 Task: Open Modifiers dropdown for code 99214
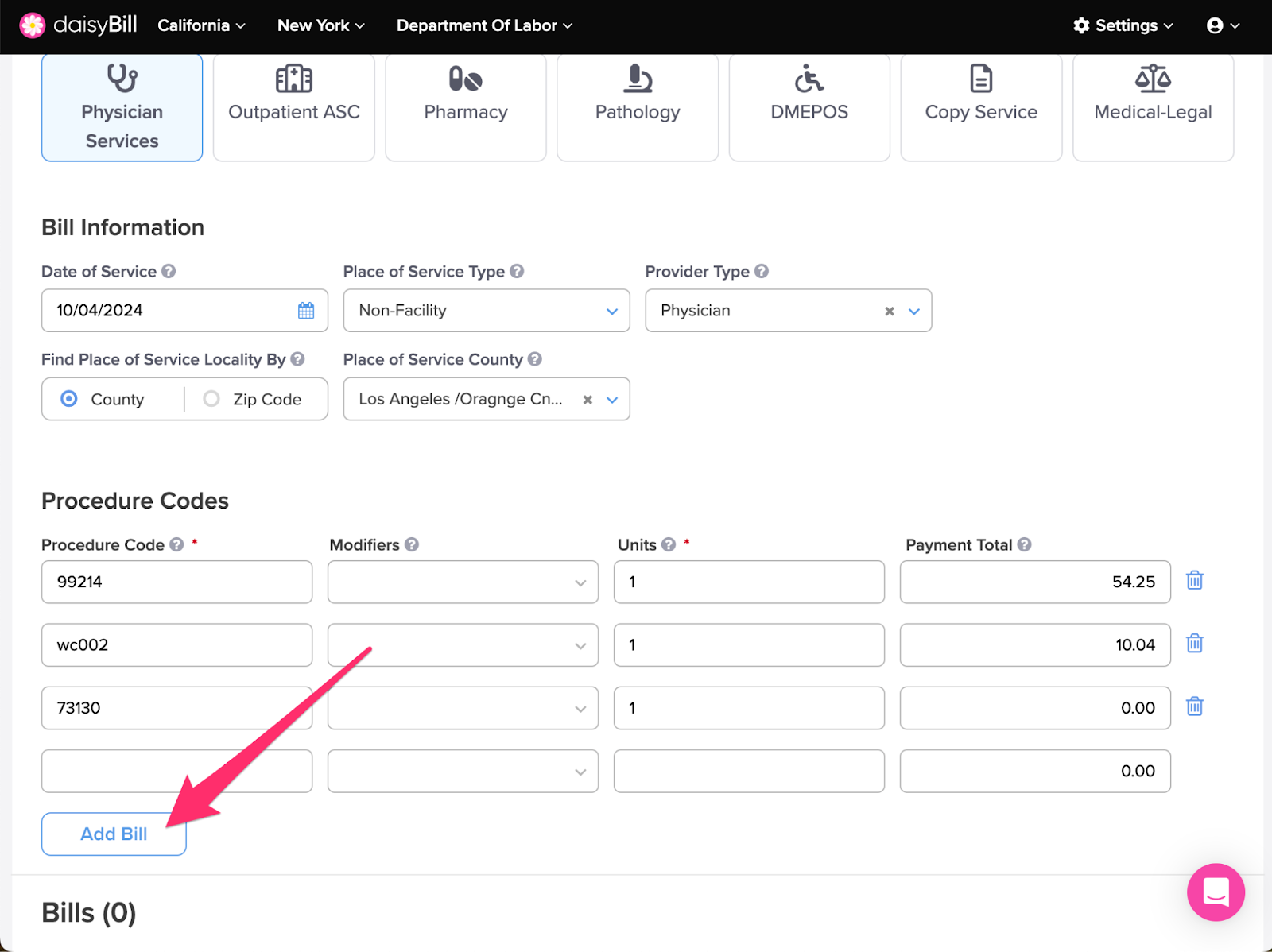(x=463, y=582)
